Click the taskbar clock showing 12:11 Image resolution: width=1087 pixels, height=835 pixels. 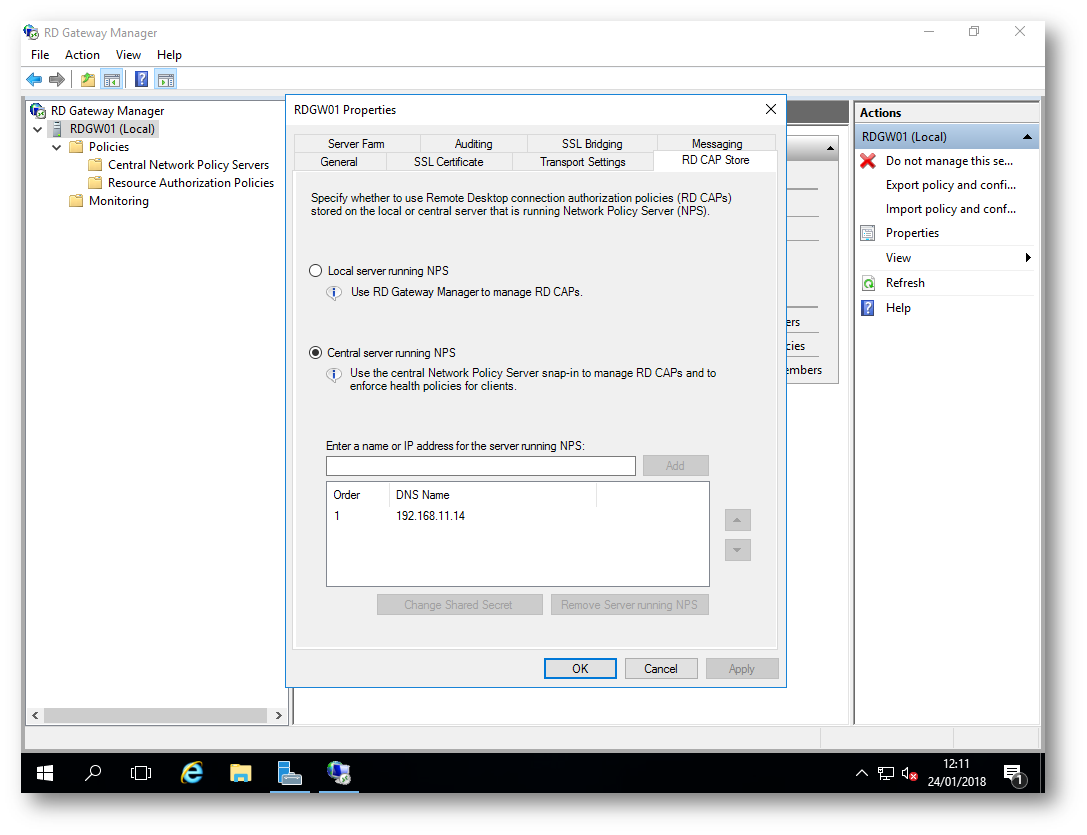956,764
